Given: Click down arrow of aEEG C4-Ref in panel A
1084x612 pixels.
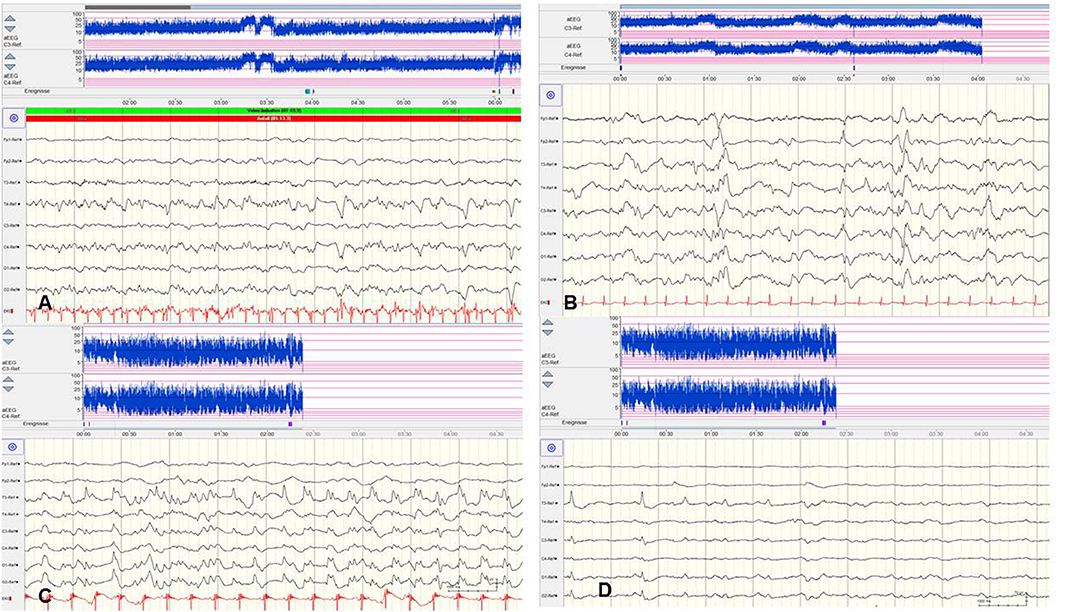Looking at the screenshot, I should pos(9,66).
